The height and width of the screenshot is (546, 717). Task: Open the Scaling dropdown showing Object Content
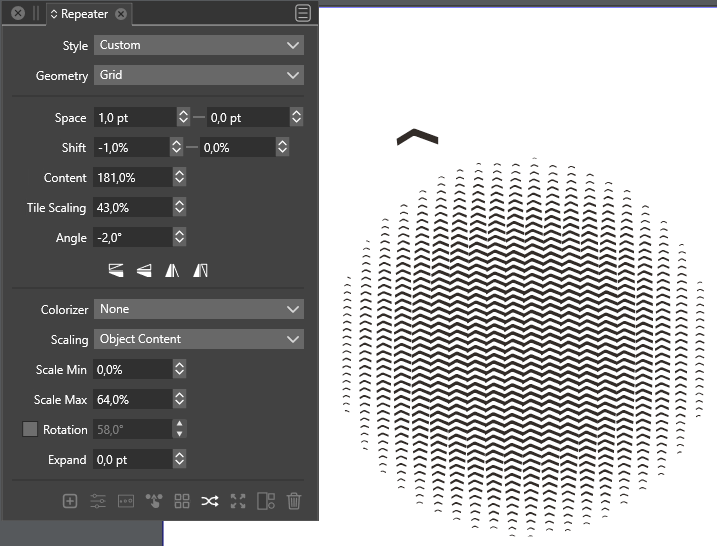click(x=198, y=339)
